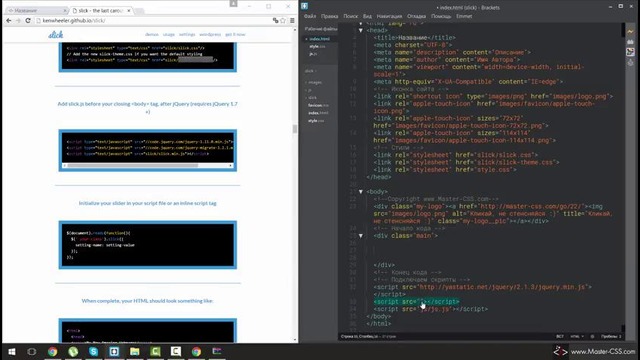Image resolution: width=640 pixels, height=360 pixels.
Task: Close the slick Chrome tab
Action: [x=129, y=11]
